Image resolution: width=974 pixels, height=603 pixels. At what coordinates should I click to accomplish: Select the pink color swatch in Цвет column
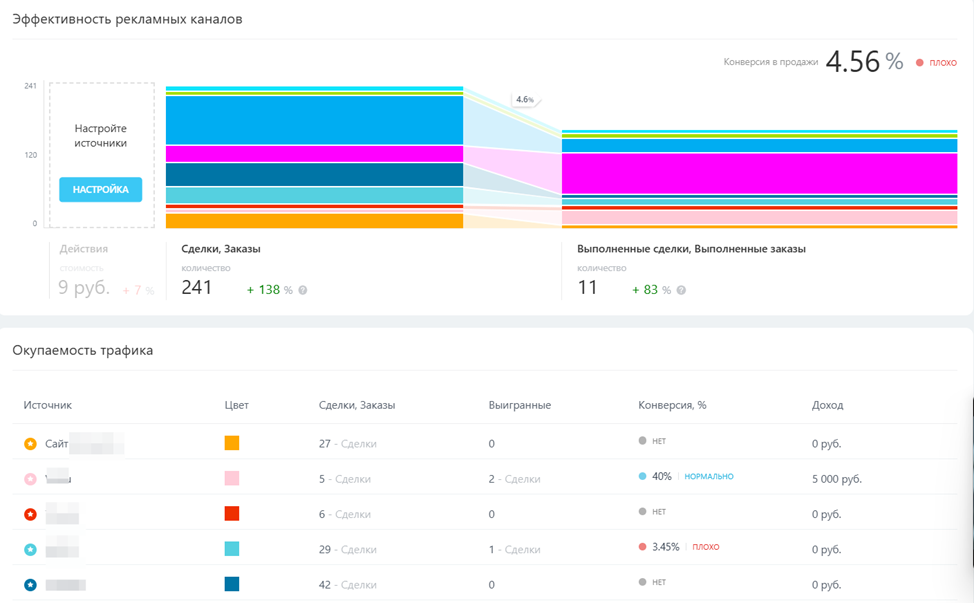[x=232, y=478]
